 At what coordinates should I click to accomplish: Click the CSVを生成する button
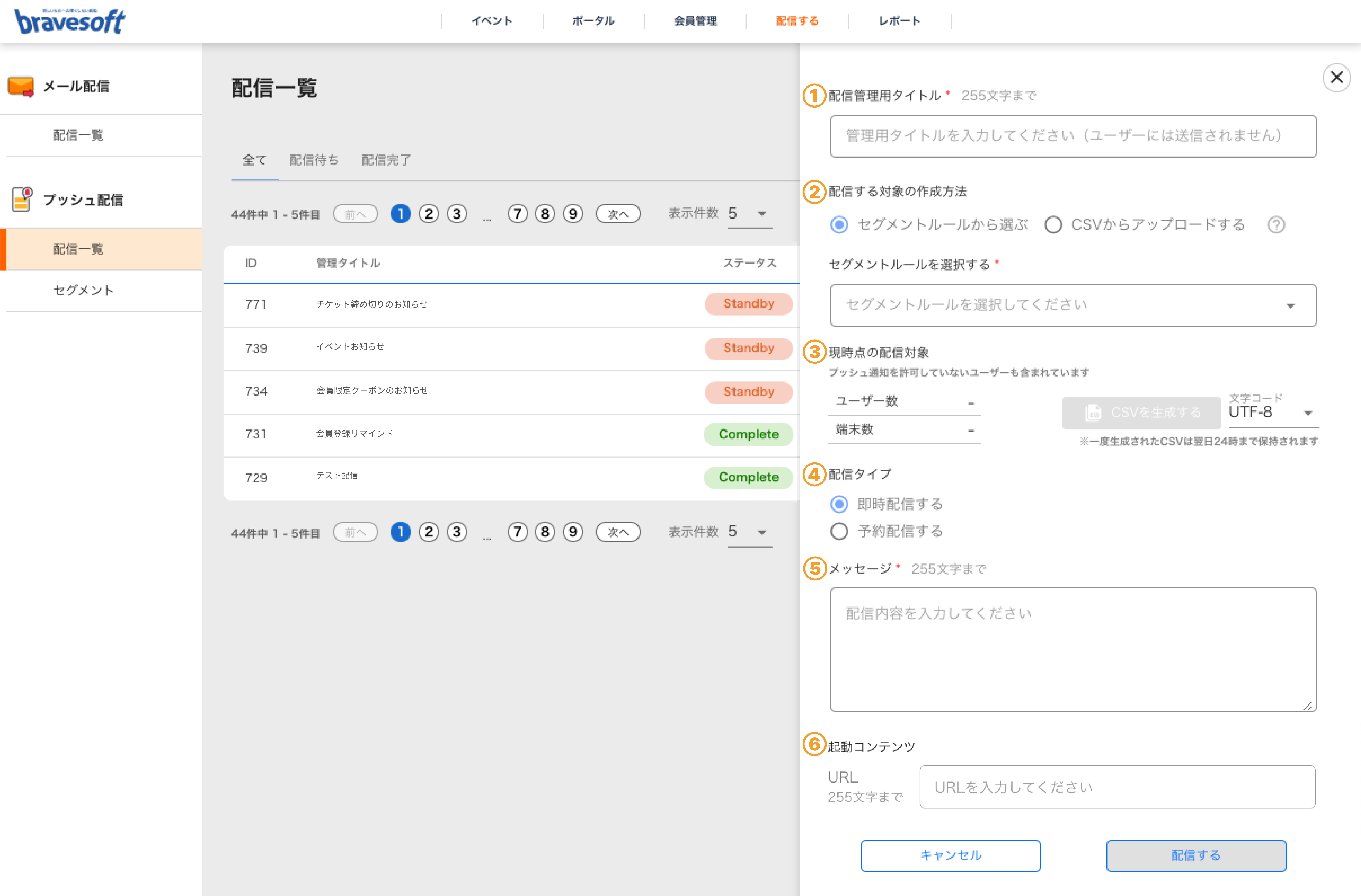(x=1141, y=412)
